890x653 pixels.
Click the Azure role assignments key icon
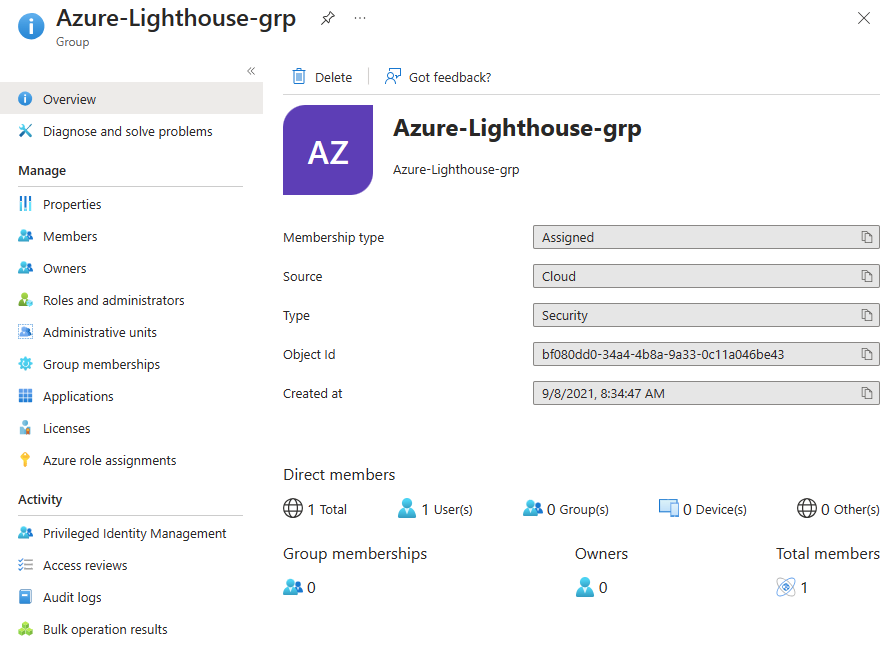point(25,459)
